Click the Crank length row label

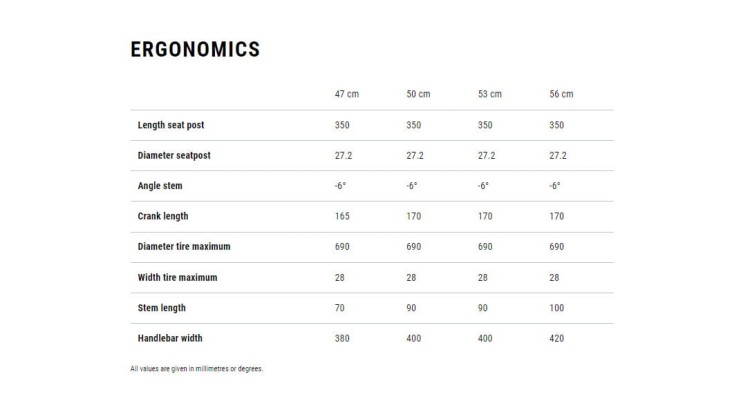(163, 216)
